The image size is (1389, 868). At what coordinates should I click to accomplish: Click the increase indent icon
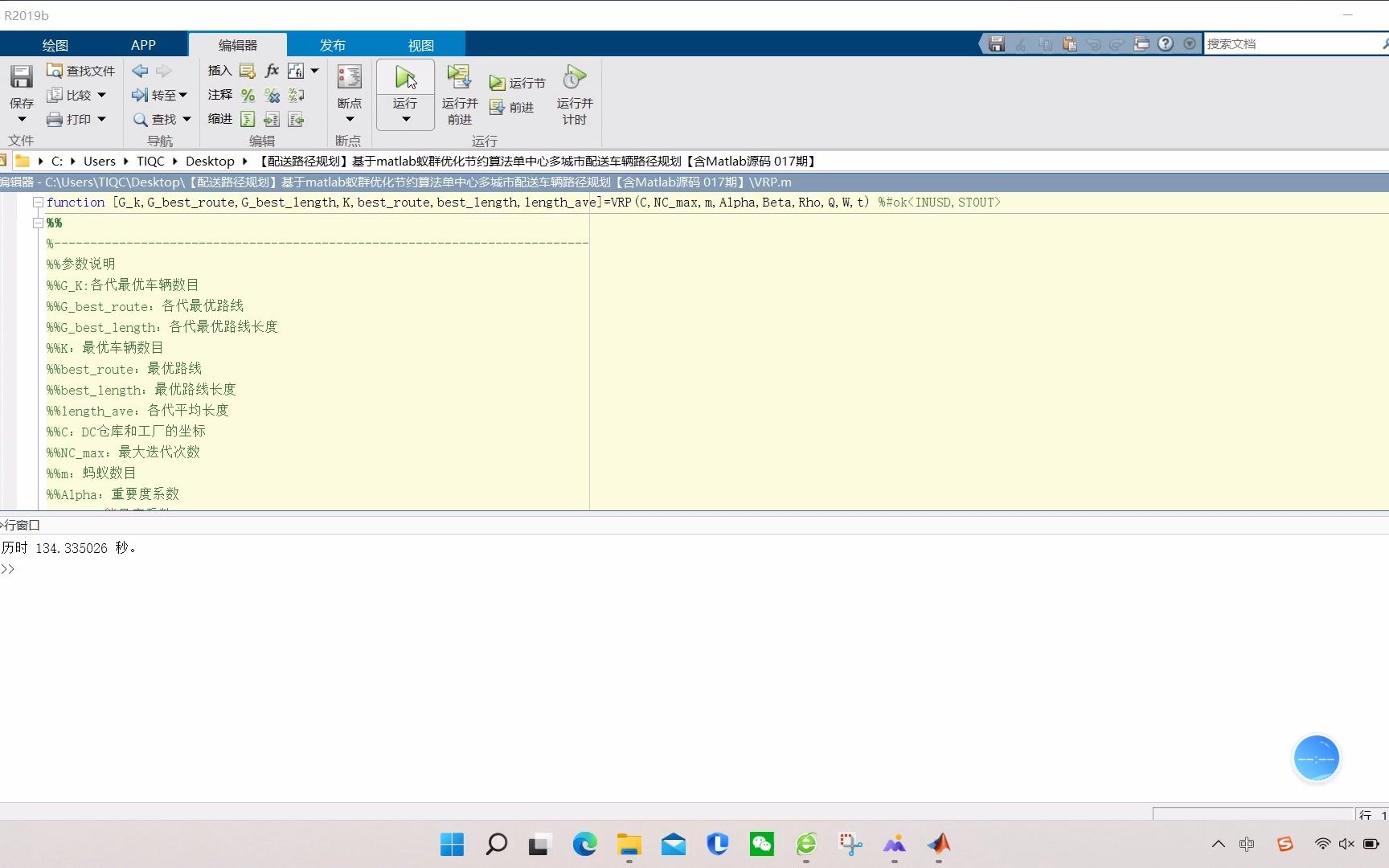(x=272, y=119)
